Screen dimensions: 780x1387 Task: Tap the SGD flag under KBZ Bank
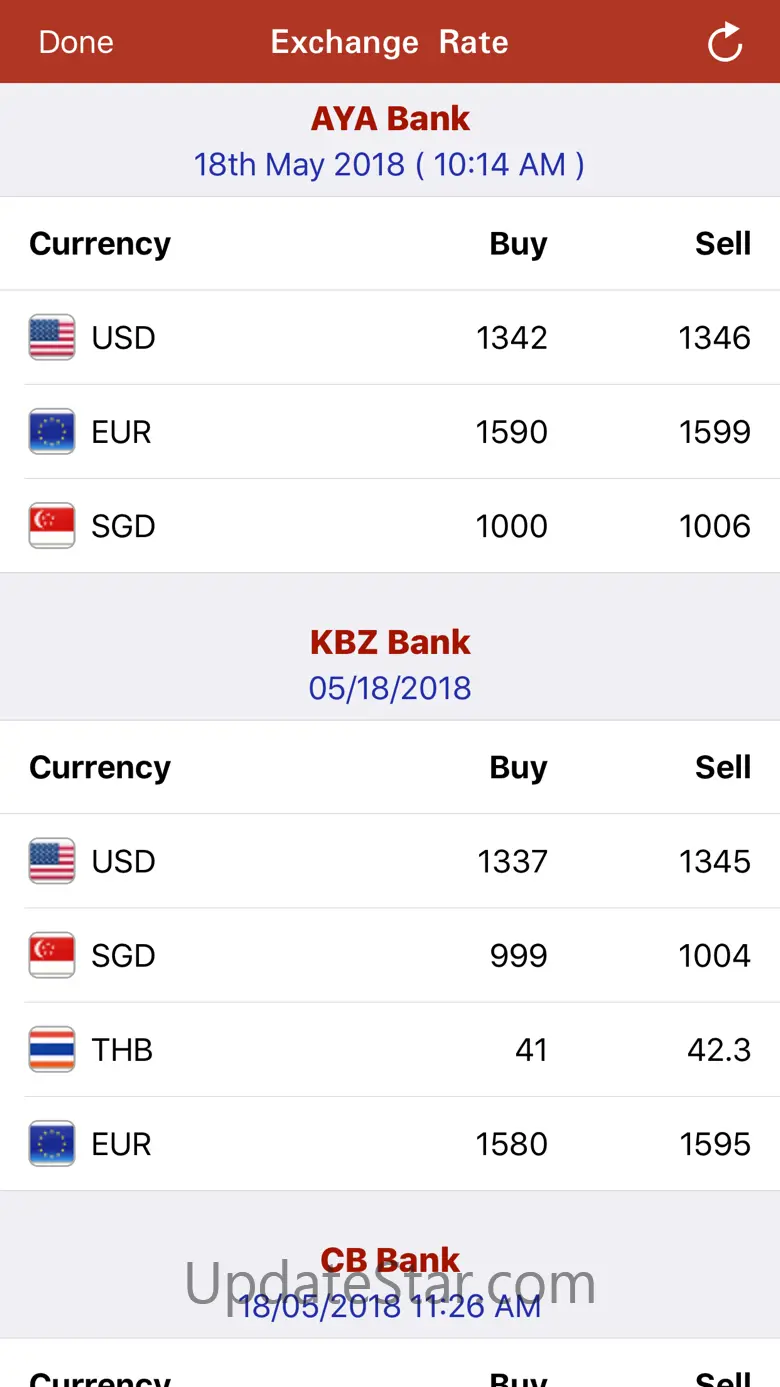52,956
